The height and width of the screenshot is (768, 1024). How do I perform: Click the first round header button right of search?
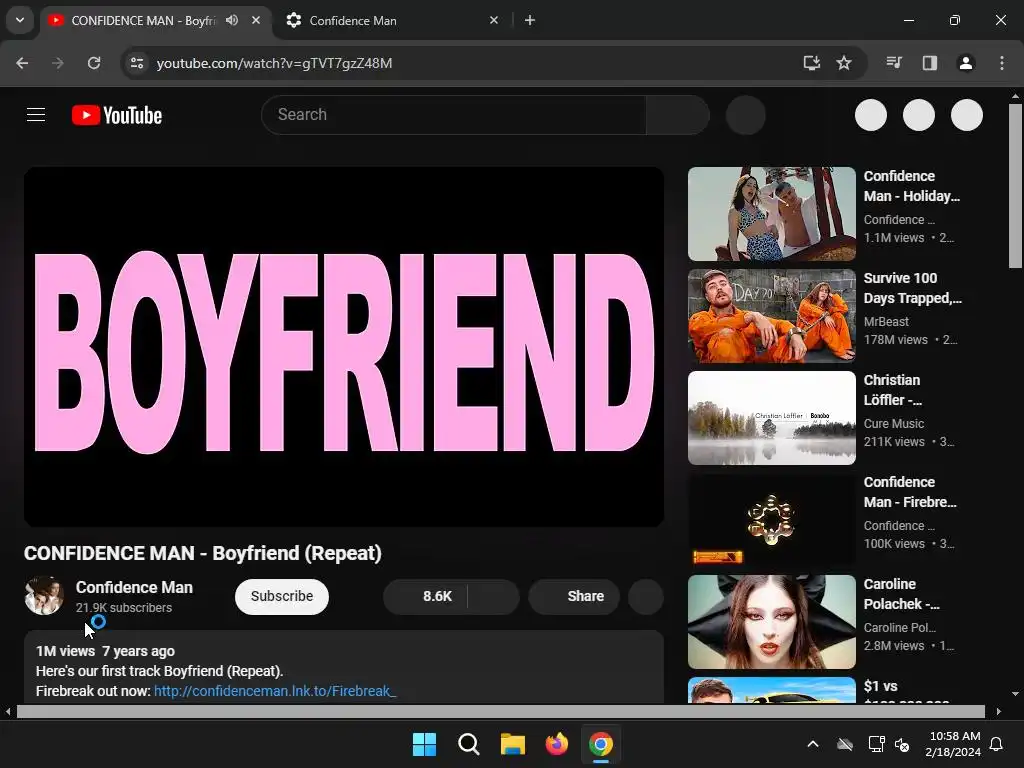871,115
